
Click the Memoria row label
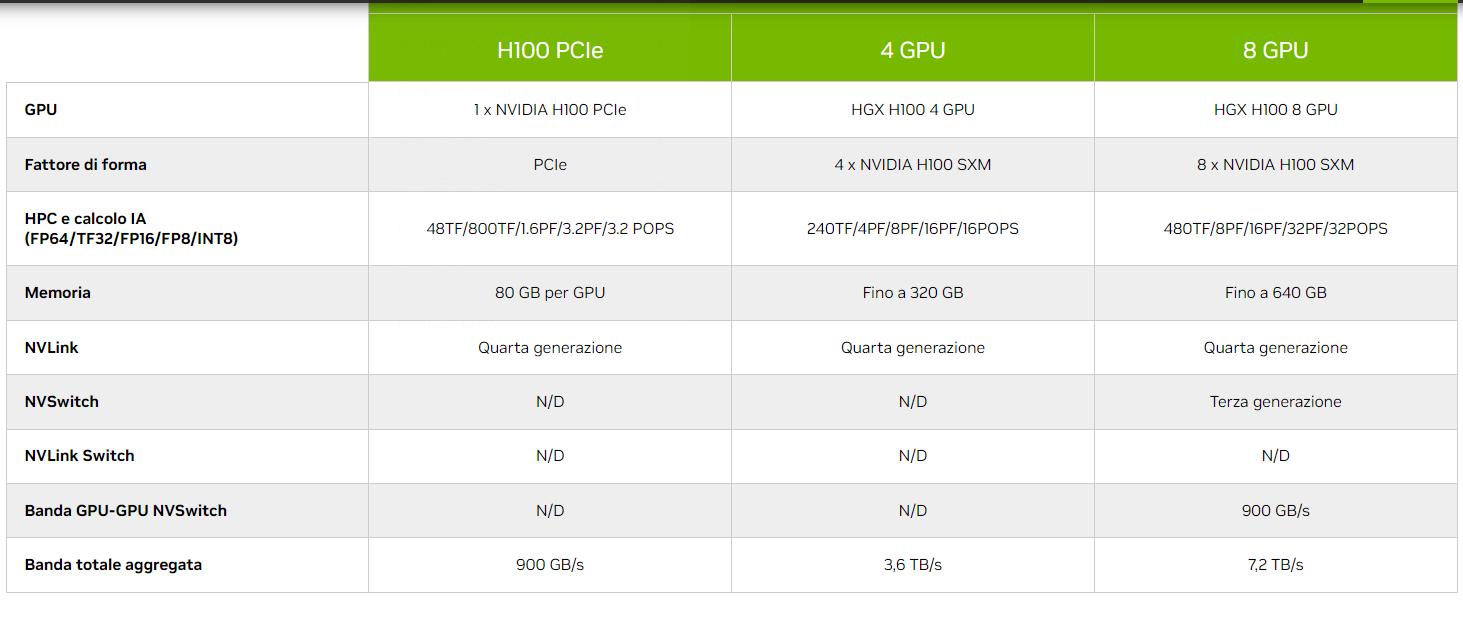58,293
